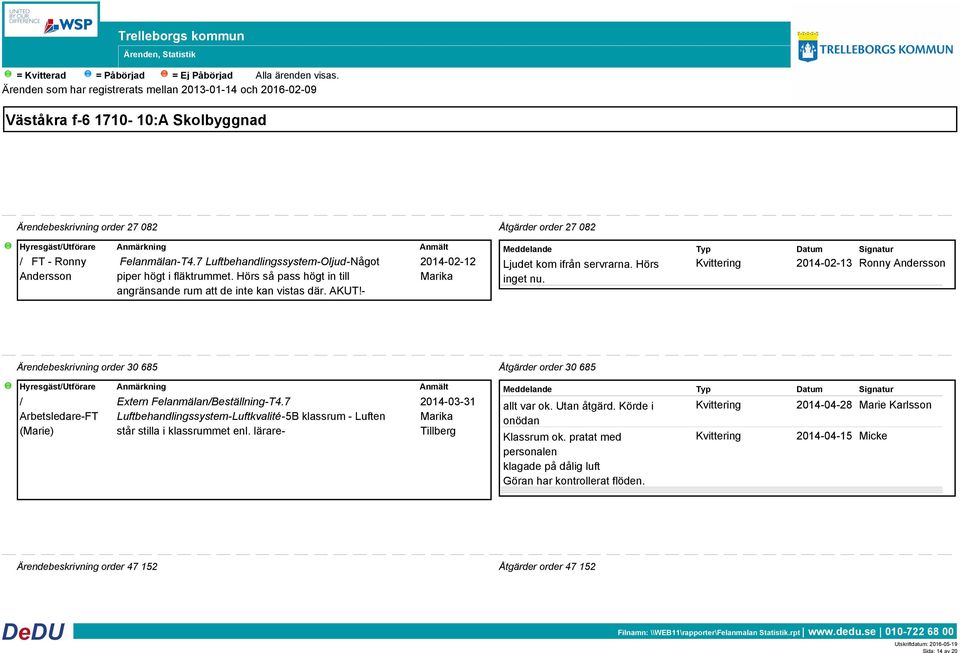Click the 'Anmärkning' column header in order 27 082
This screenshot has width=960, height=653.
click(x=141, y=247)
